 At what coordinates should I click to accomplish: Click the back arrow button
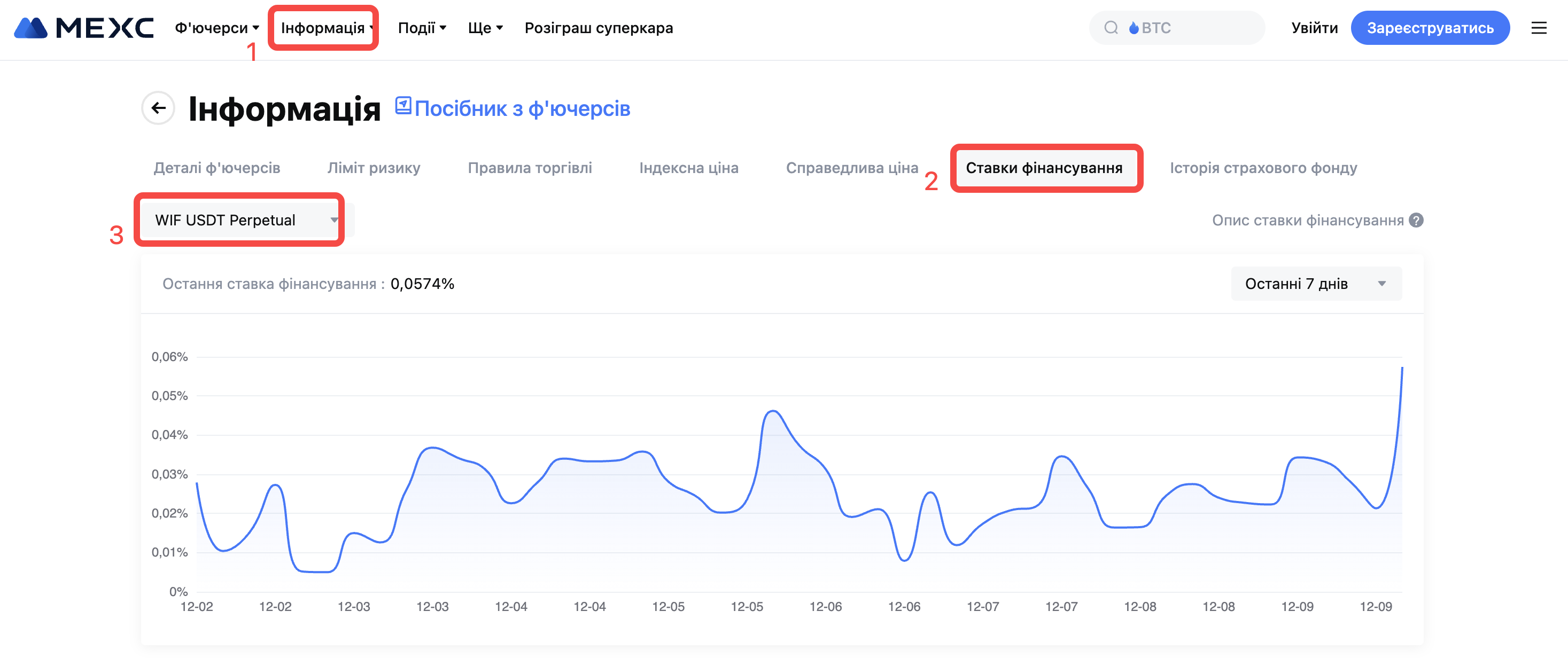[x=158, y=108]
